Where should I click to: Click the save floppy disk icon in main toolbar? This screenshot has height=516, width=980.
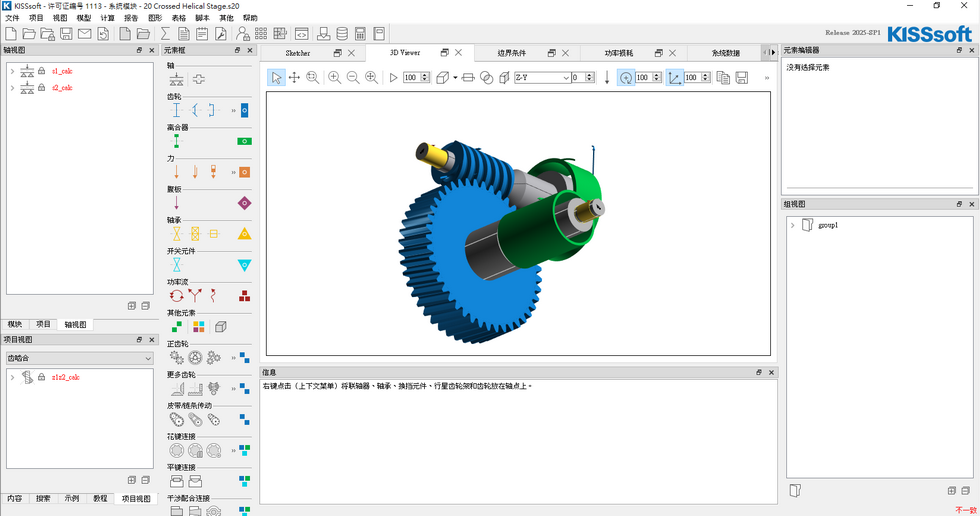point(66,34)
